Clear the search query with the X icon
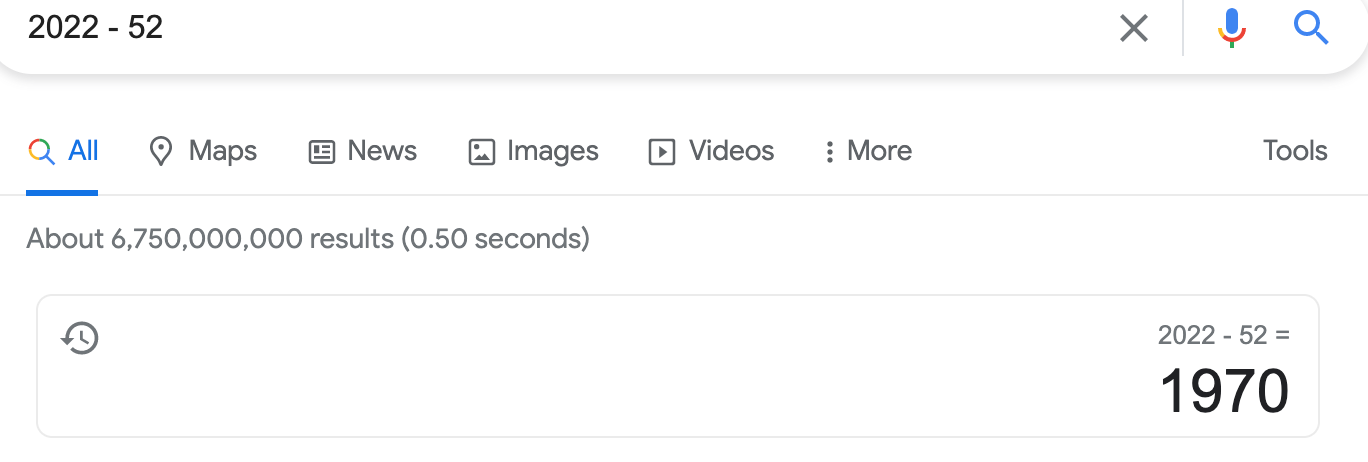The width and height of the screenshot is (1368, 462). click(x=1133, y=28)
